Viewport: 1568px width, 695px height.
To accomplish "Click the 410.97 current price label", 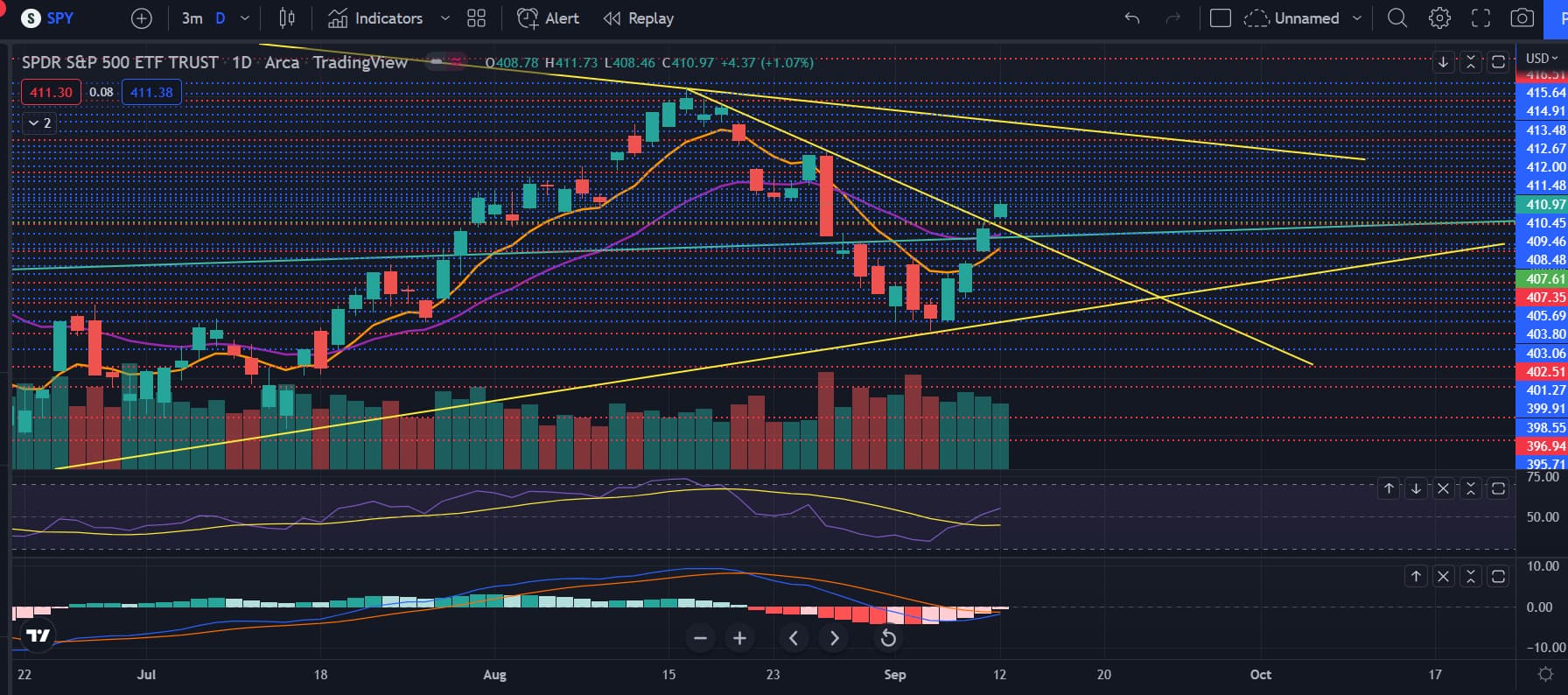I will (1542, 204).
